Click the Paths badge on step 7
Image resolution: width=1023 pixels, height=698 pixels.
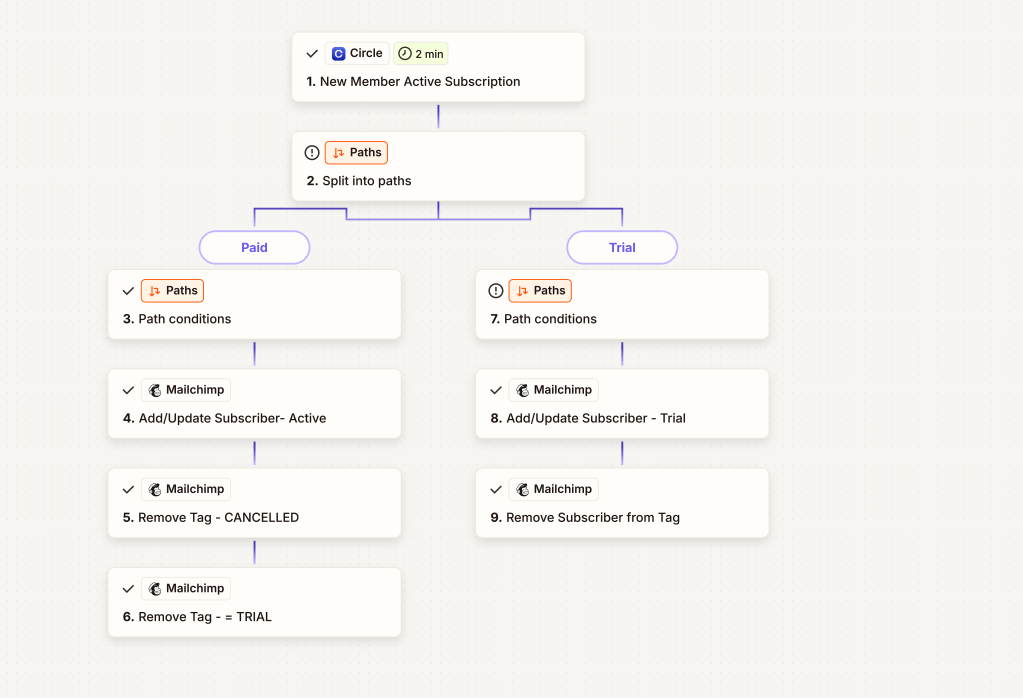click(x=540, y=291)
